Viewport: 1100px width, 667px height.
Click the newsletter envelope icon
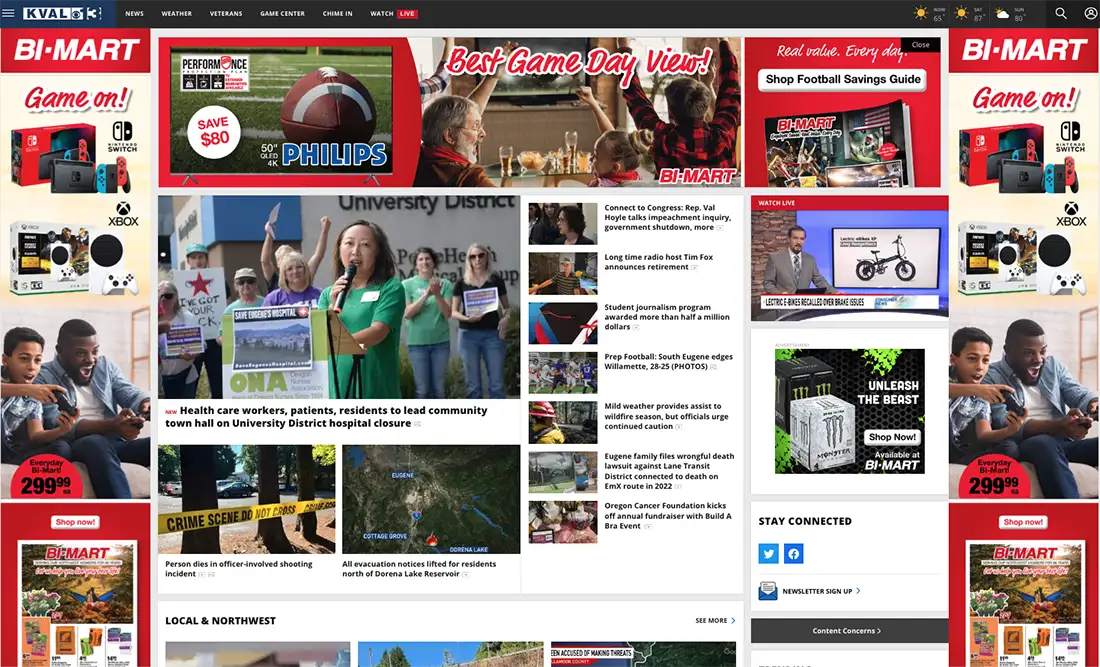[x=767, y=591]
